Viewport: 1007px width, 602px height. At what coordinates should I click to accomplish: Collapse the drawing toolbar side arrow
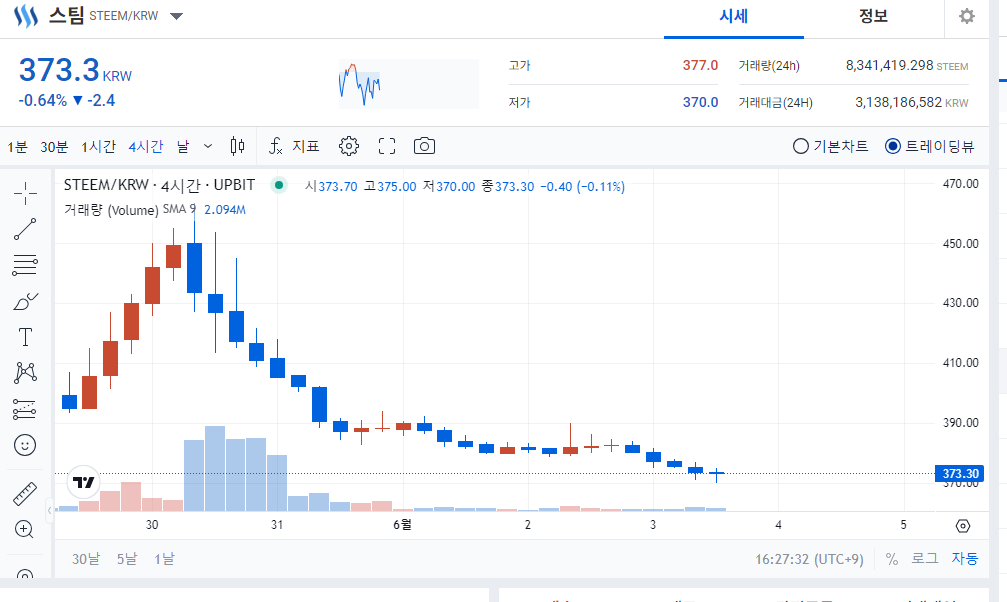(49, 511)
